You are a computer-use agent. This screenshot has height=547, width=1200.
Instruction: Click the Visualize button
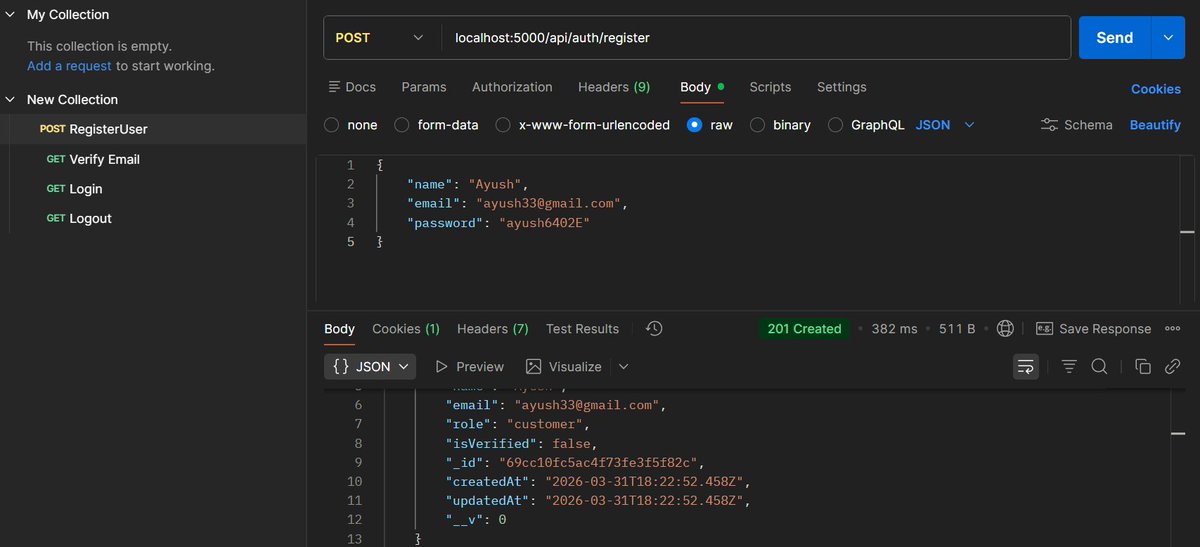pos(563,367)
